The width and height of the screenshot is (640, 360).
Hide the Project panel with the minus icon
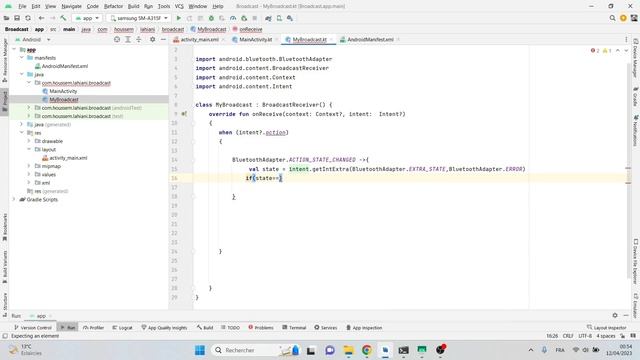click(x=163, y=40)
